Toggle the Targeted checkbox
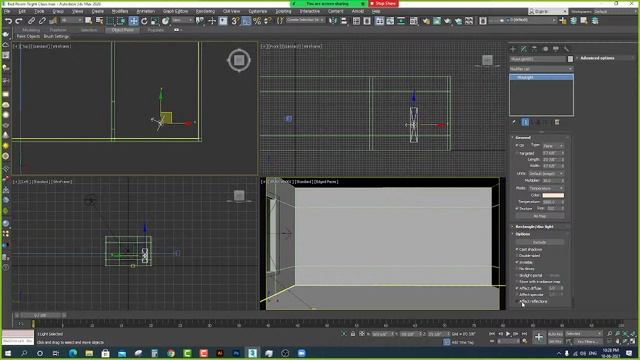Screen dimensions: 640x360 pyautogui.click(x=517, y=153)
